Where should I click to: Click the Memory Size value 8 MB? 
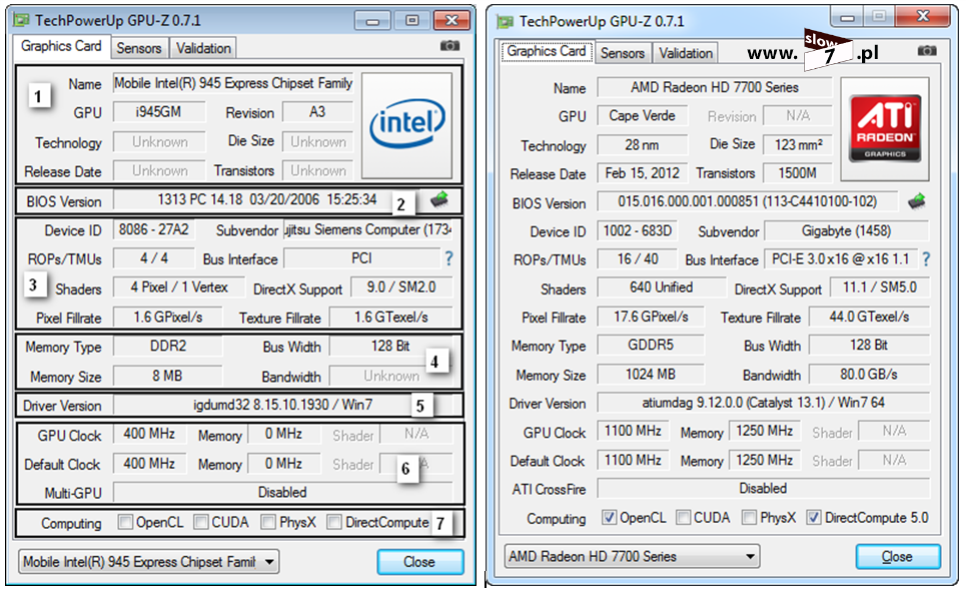pyautogui.click(x=168, y=376)
